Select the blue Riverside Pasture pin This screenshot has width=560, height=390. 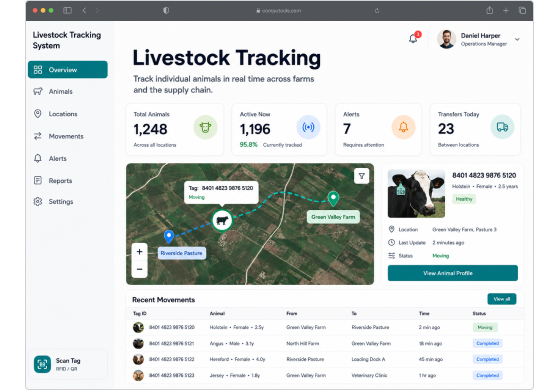169,236
